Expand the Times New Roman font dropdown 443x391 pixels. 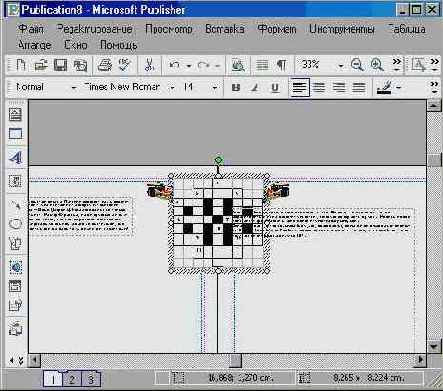pyautogui.click(x=172, y=88)
